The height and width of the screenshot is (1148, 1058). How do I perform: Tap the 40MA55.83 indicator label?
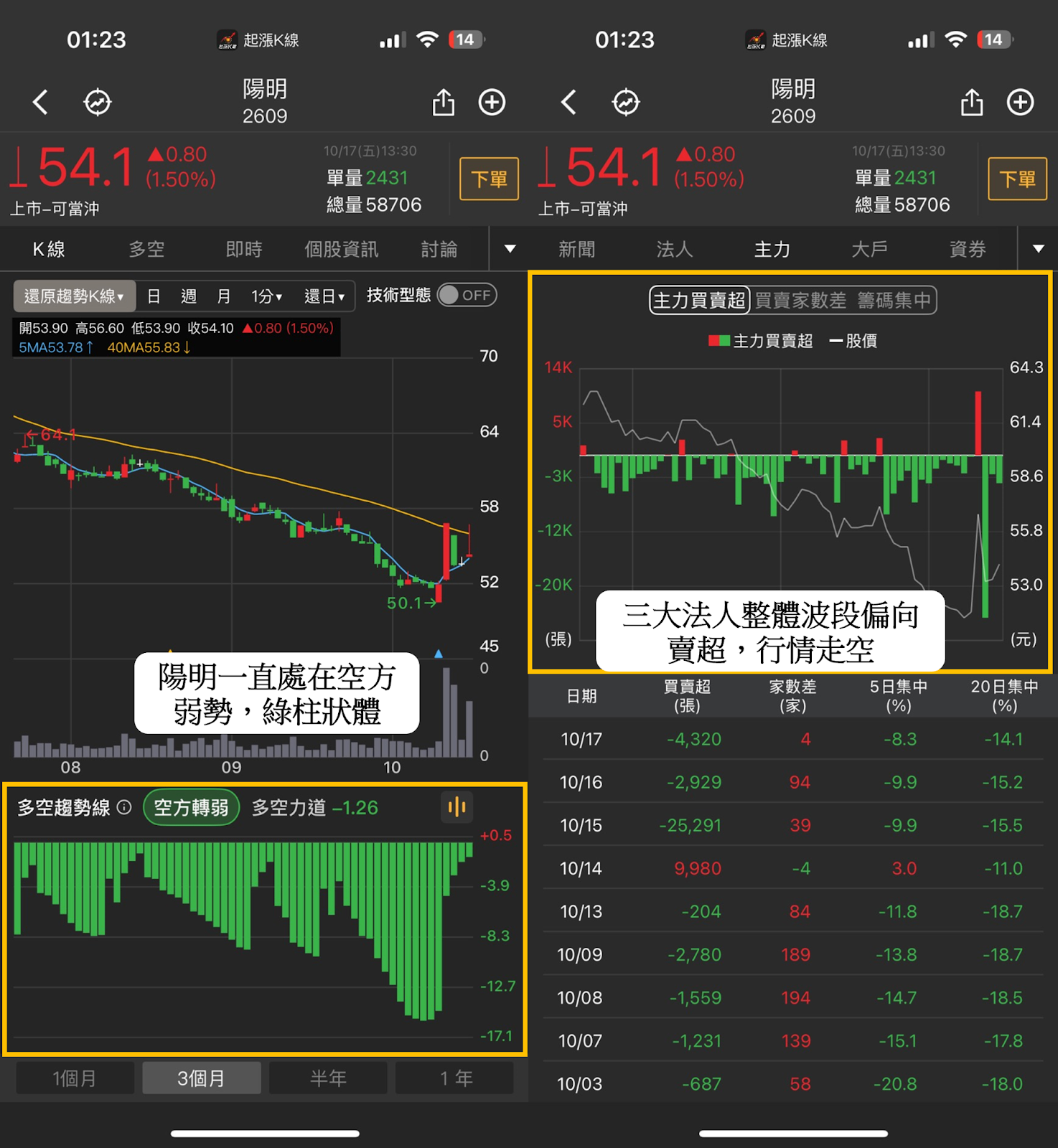coord(149,347)
